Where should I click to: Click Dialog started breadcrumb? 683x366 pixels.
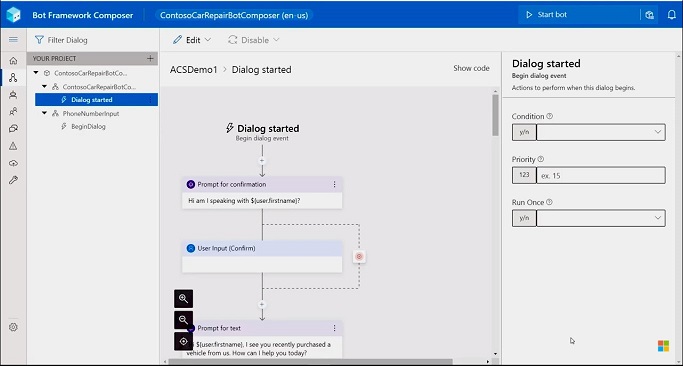[x=261, y=70]
